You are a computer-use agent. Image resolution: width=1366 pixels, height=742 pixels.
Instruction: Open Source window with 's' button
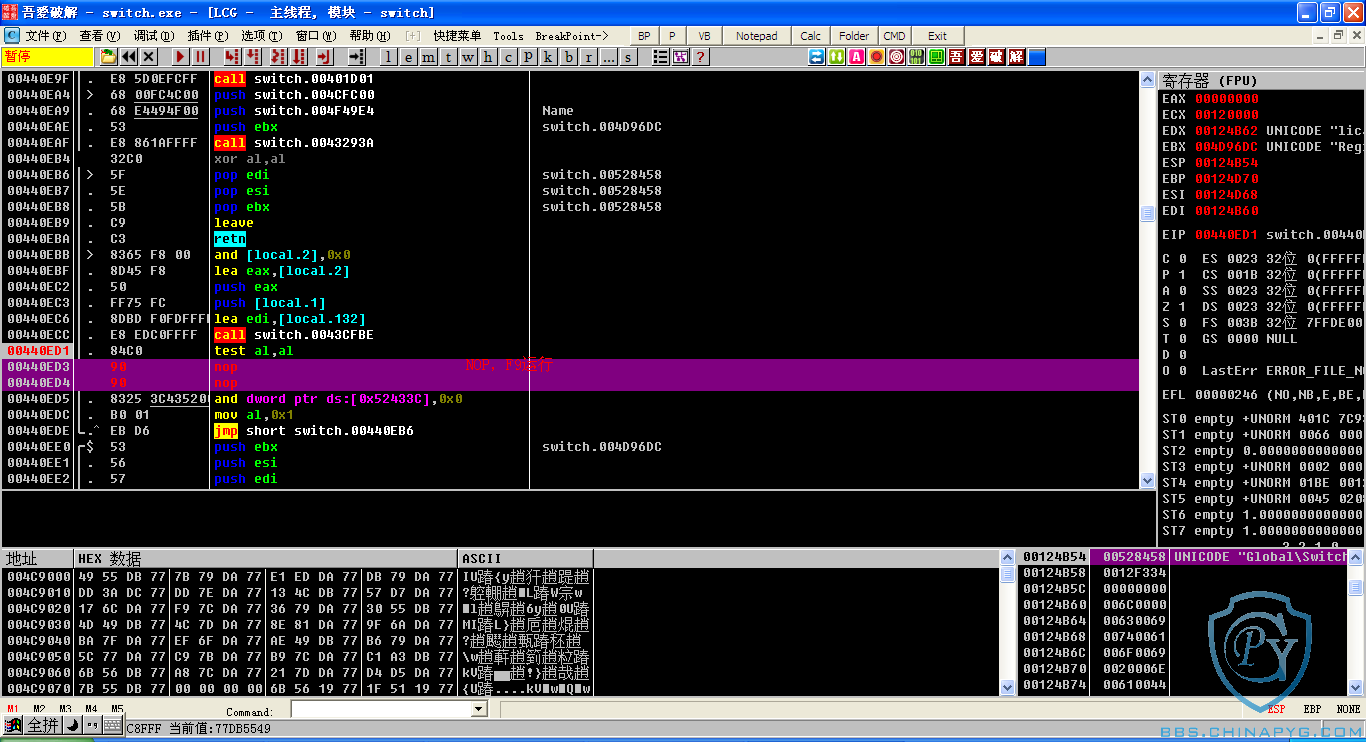point(628,57)
